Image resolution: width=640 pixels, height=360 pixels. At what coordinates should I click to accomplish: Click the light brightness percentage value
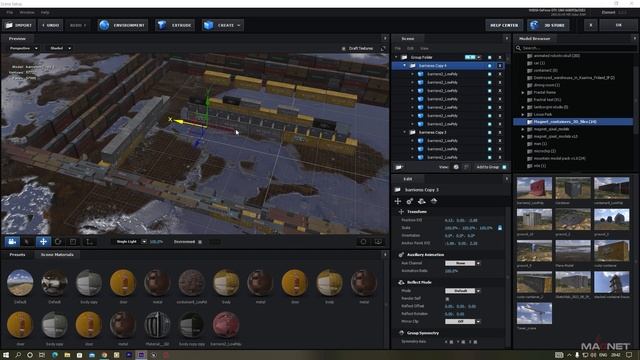click(x=156, y=242)
